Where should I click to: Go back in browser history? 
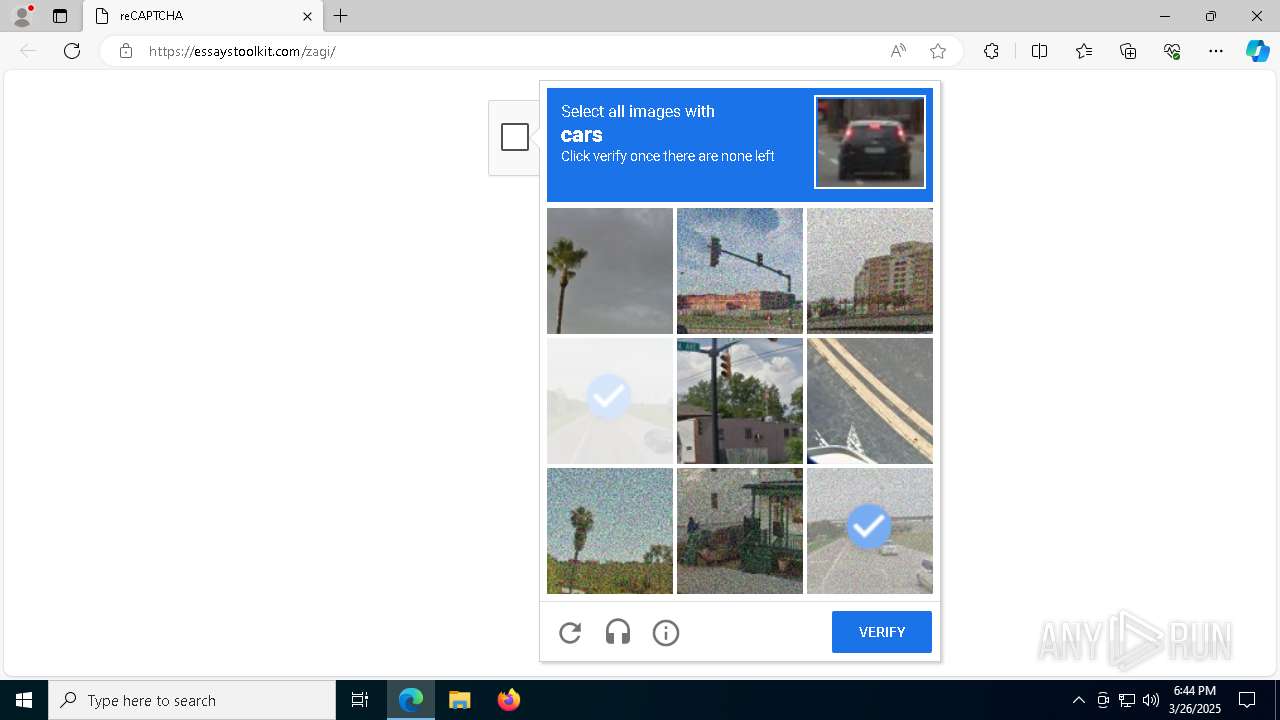(x=28, y=51)
